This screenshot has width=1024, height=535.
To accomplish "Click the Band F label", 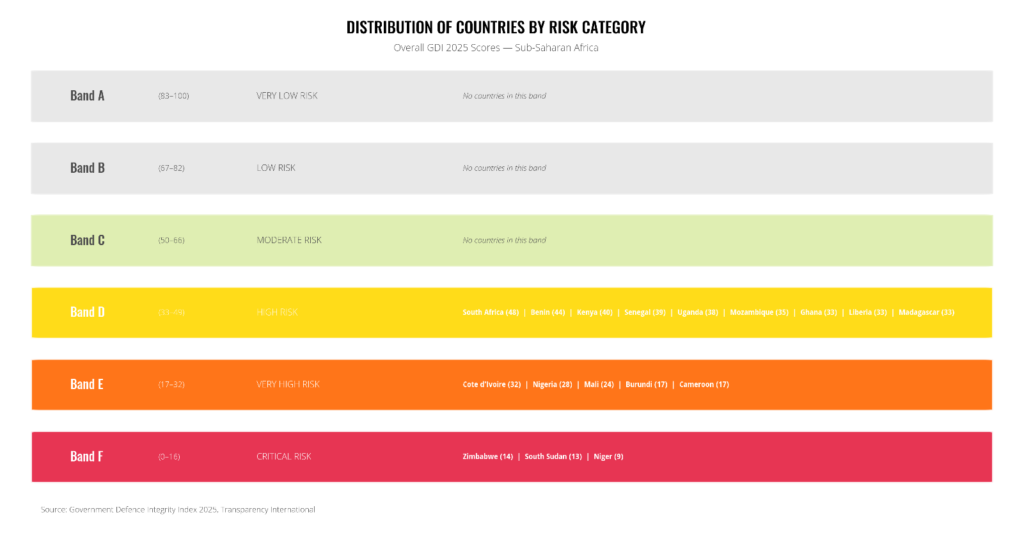I will [87, 457].
